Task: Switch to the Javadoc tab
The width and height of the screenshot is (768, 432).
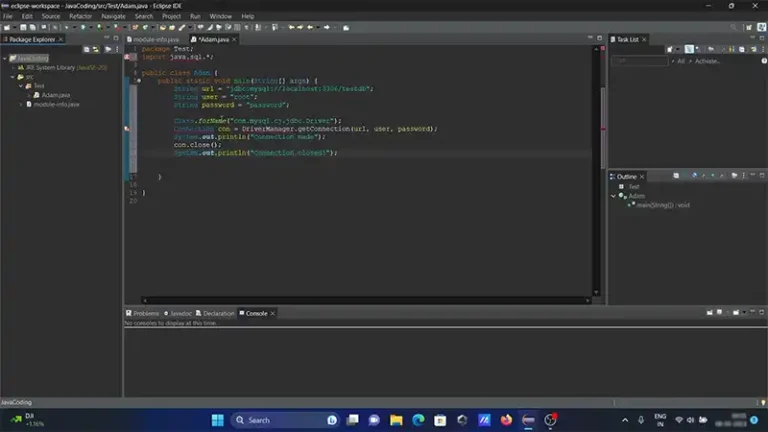Action: click(x=178, y=313)
